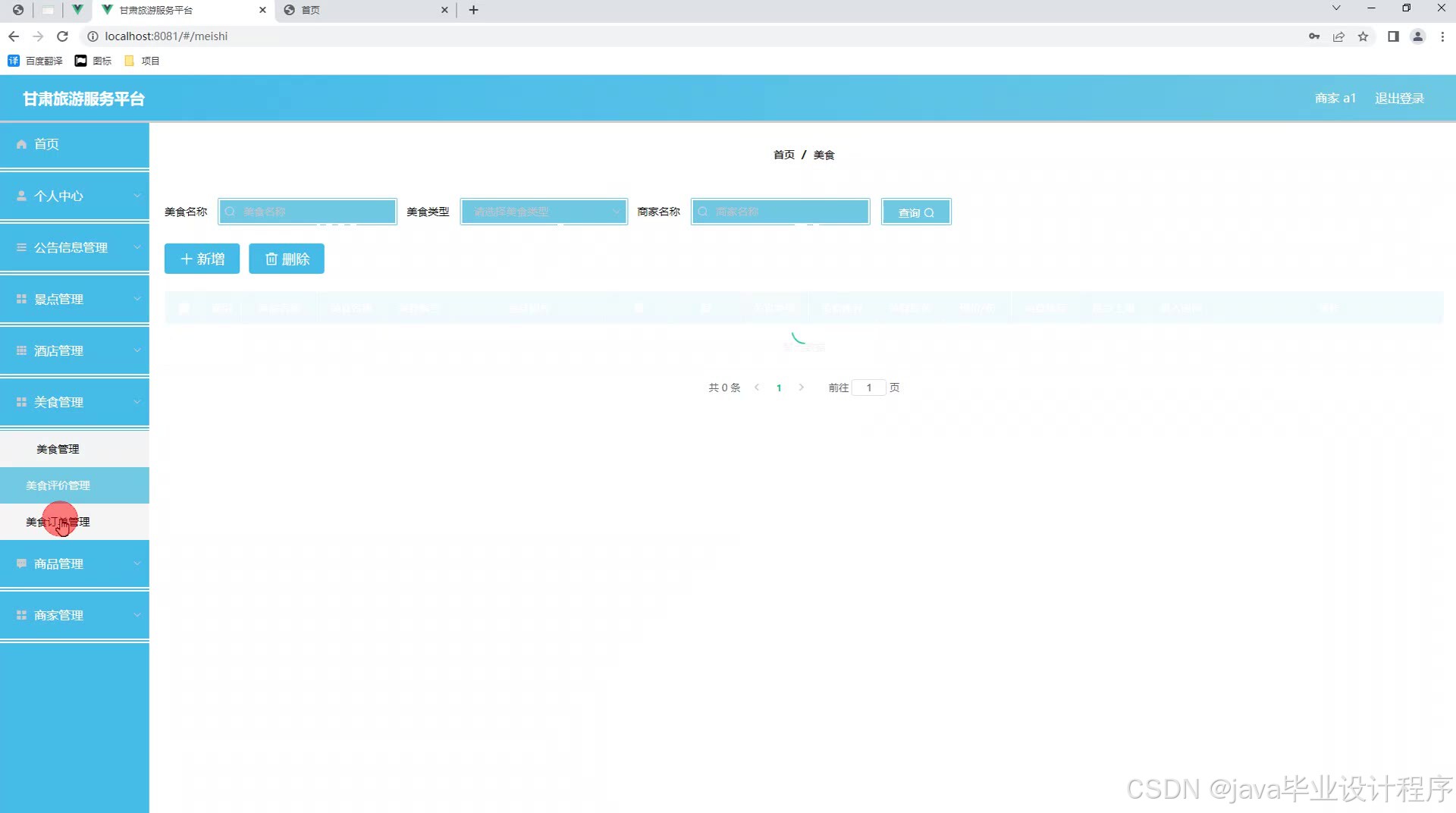Image resolution: width=1456 pixels, height=813 pixels.
Task: Close the 首页 browser tab
Action: tap(444, 10)
